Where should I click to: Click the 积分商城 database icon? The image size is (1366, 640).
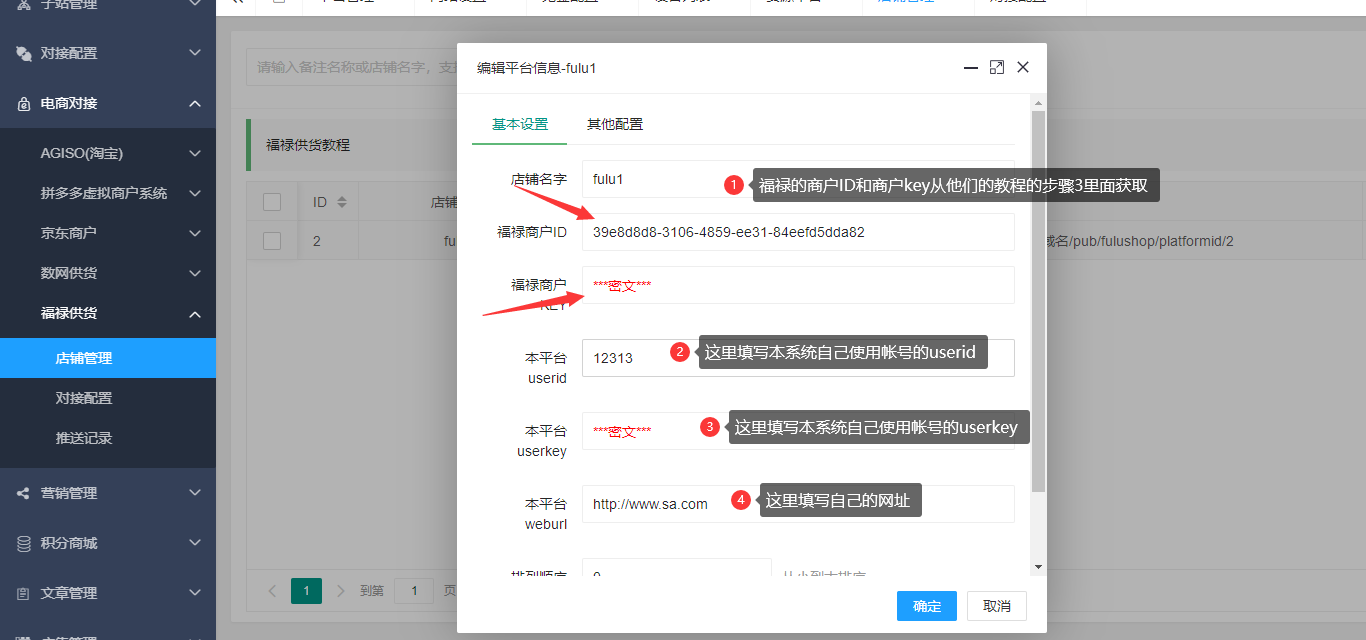coord(24,543)
